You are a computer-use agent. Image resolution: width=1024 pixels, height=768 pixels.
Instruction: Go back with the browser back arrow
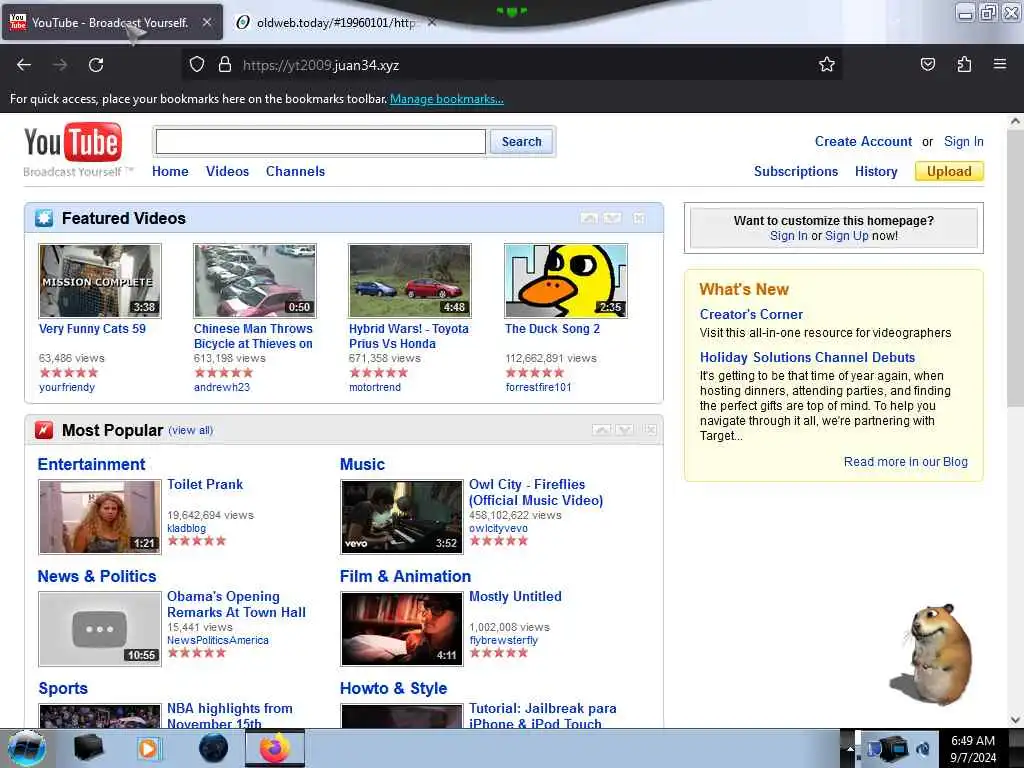click(24, 65)
